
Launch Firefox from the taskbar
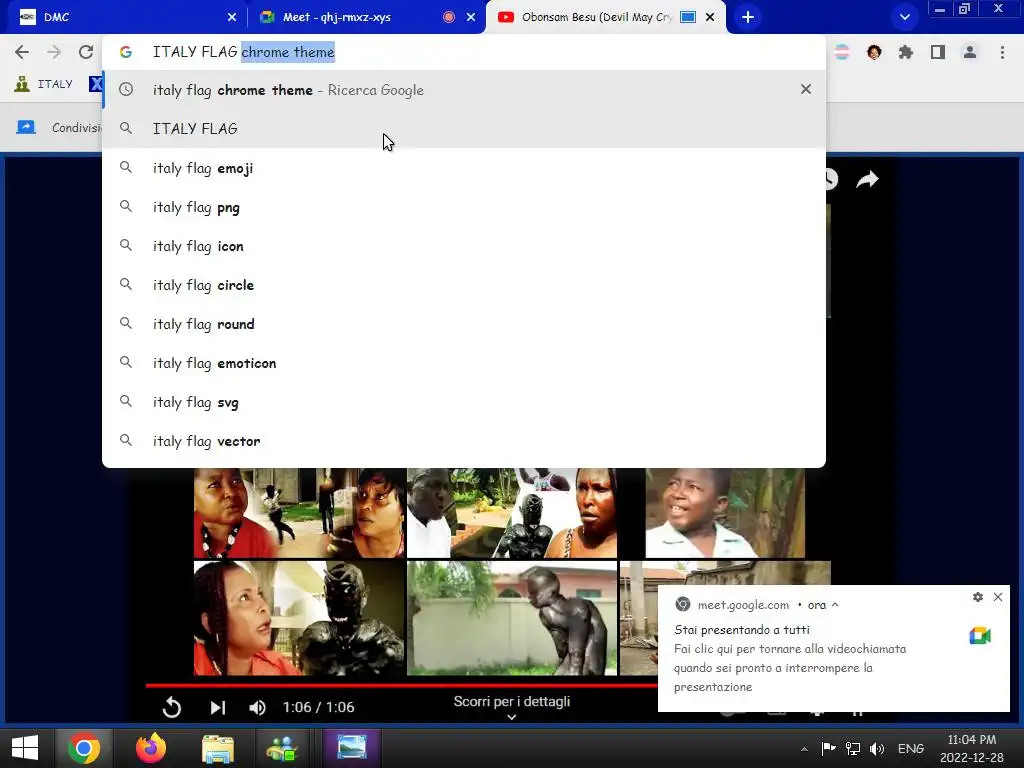coord(151,748)
